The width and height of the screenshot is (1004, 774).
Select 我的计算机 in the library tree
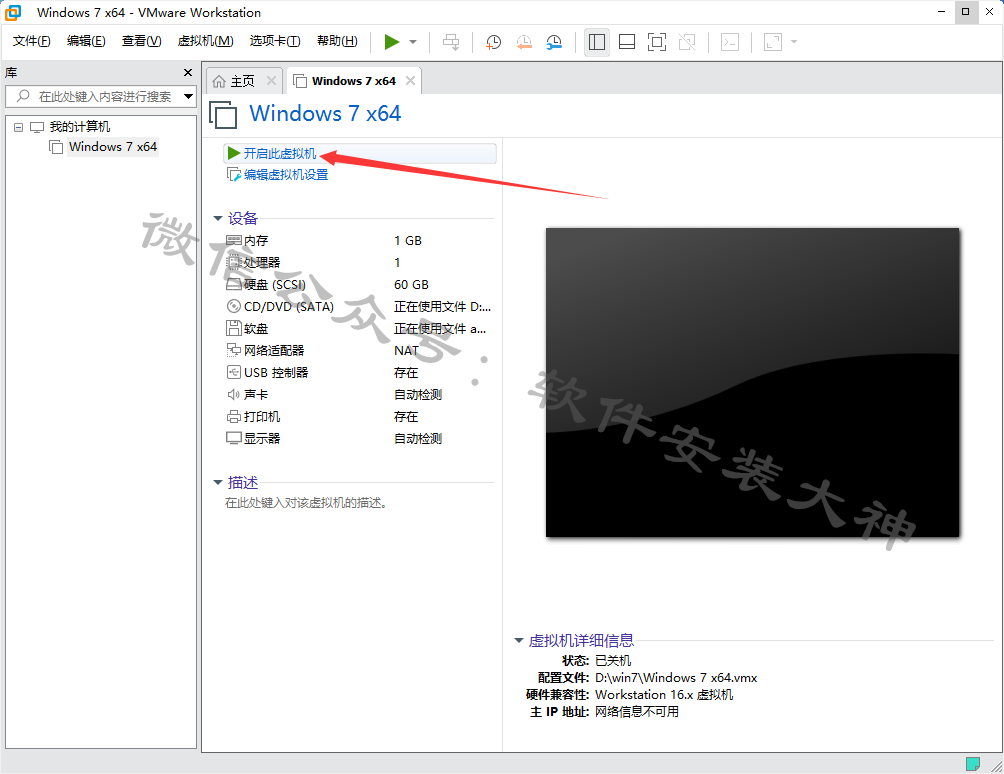click(x=79, y=127)
